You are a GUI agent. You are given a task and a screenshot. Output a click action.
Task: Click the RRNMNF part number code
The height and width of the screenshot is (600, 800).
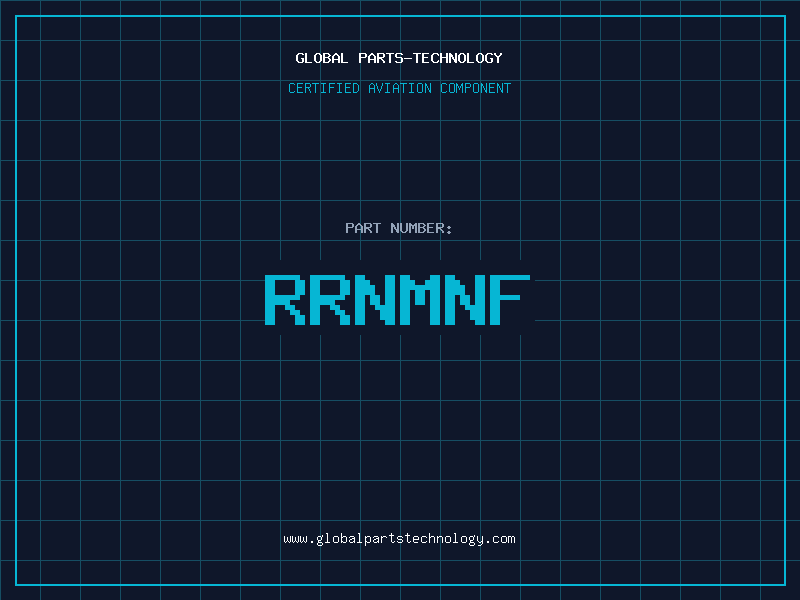pyautogui.click(x=397, y=299)
